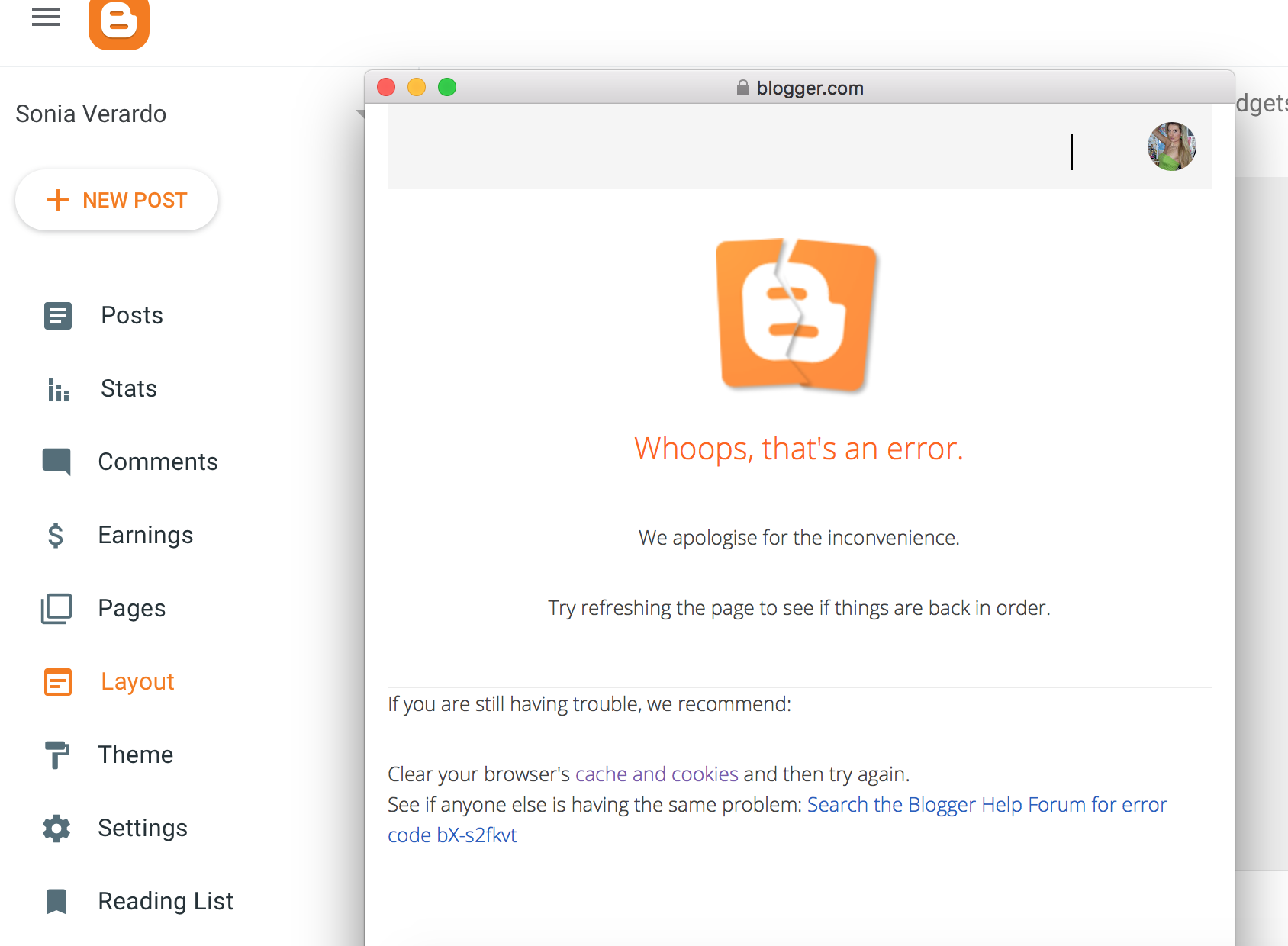Navigate to Pages
Screen dimensions: 1288x946
coord(132,609)
